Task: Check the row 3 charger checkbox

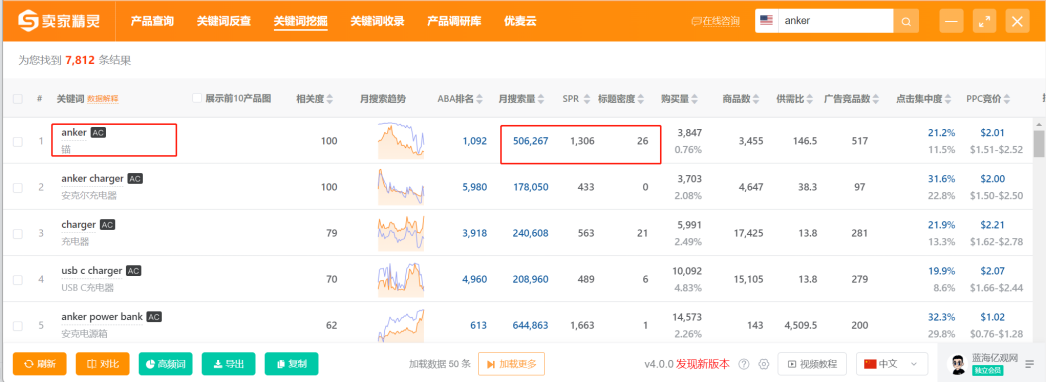Action: point(18,233)
